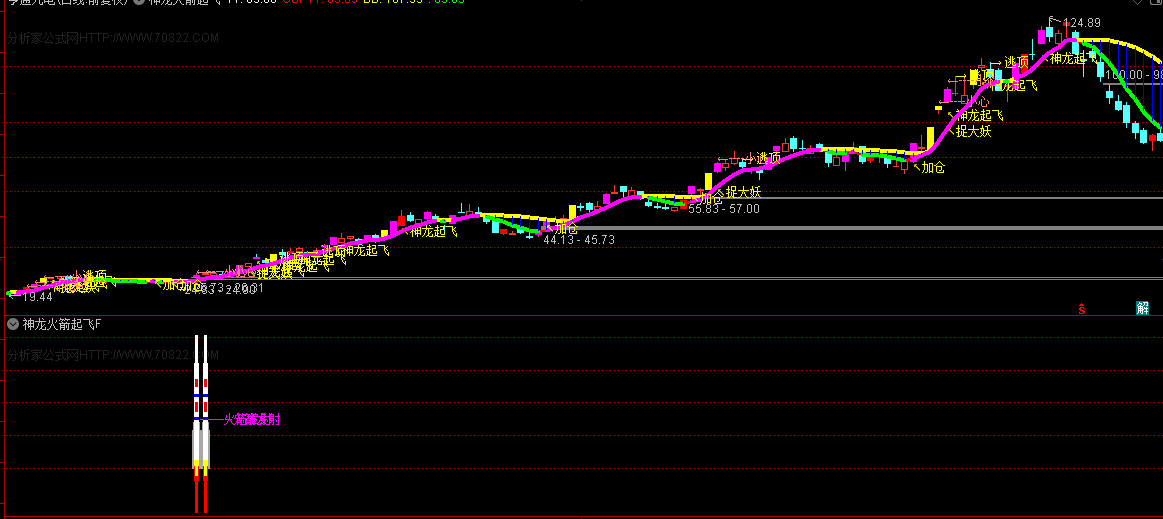The image size is (1163, 519).
Task: Click the 神龙起飞 label beside the 124.89 peak
Action: click(x=1073, y=58)
